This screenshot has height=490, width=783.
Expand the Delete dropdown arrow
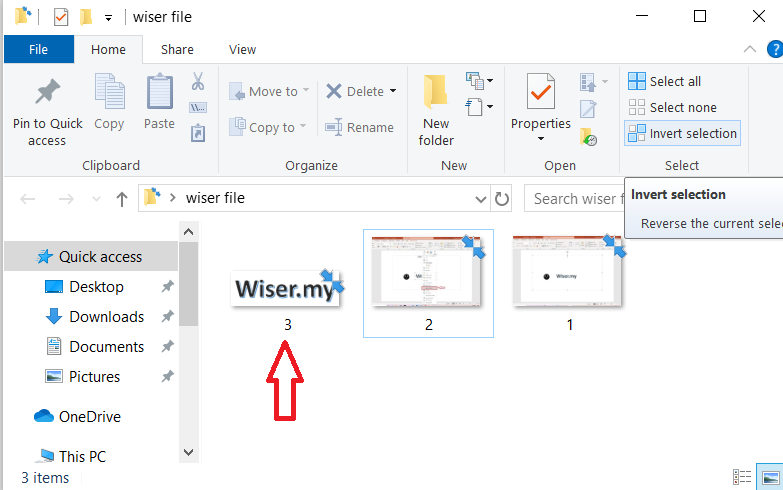coord(393,91)
